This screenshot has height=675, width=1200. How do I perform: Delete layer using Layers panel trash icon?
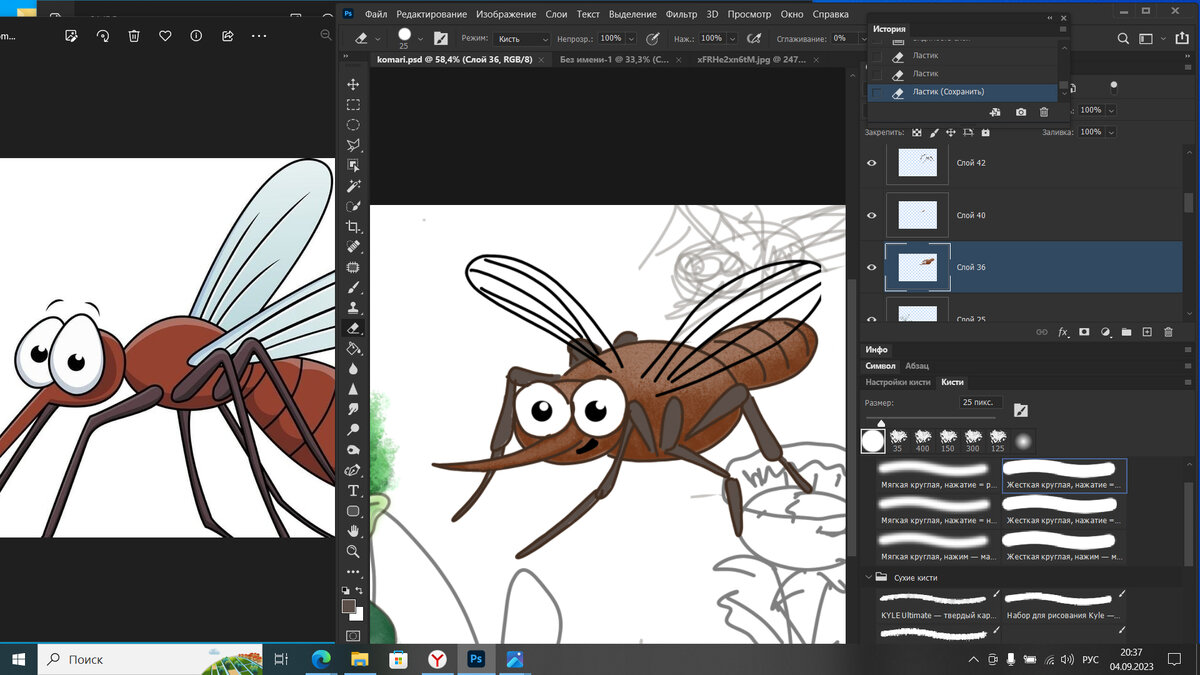(x=1167, y=332)
